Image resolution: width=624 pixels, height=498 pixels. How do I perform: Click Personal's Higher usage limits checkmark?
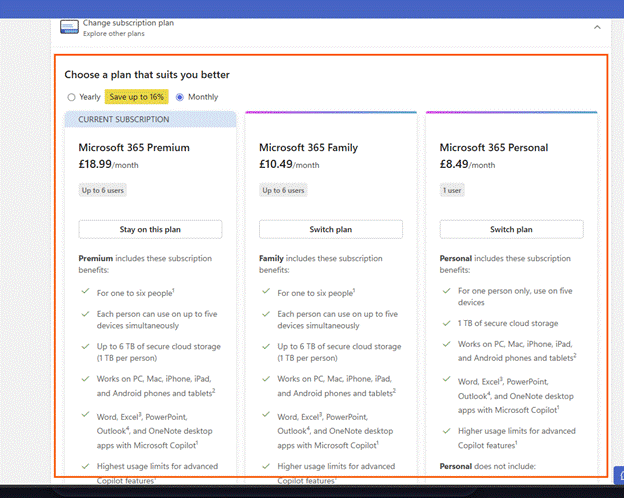point(447,431)
